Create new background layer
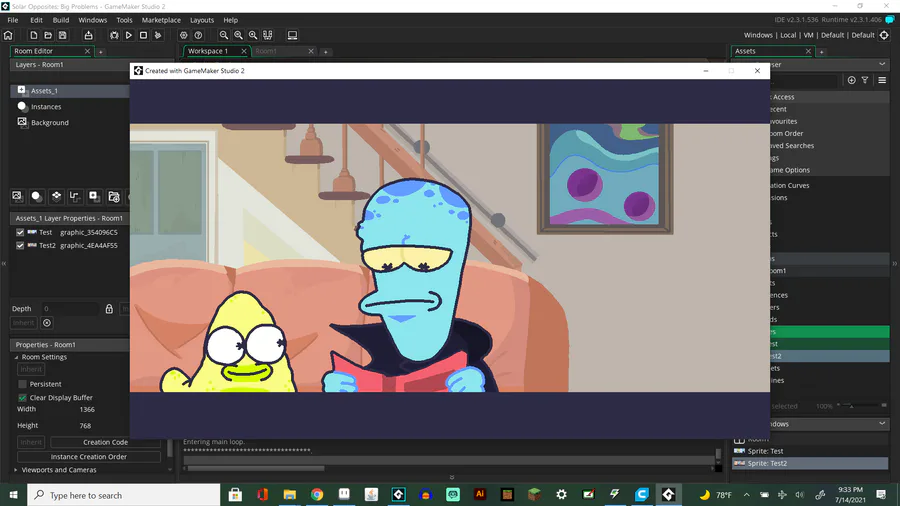Image resolution: width=900 pixels, height=506 pixels. point(17,196)
